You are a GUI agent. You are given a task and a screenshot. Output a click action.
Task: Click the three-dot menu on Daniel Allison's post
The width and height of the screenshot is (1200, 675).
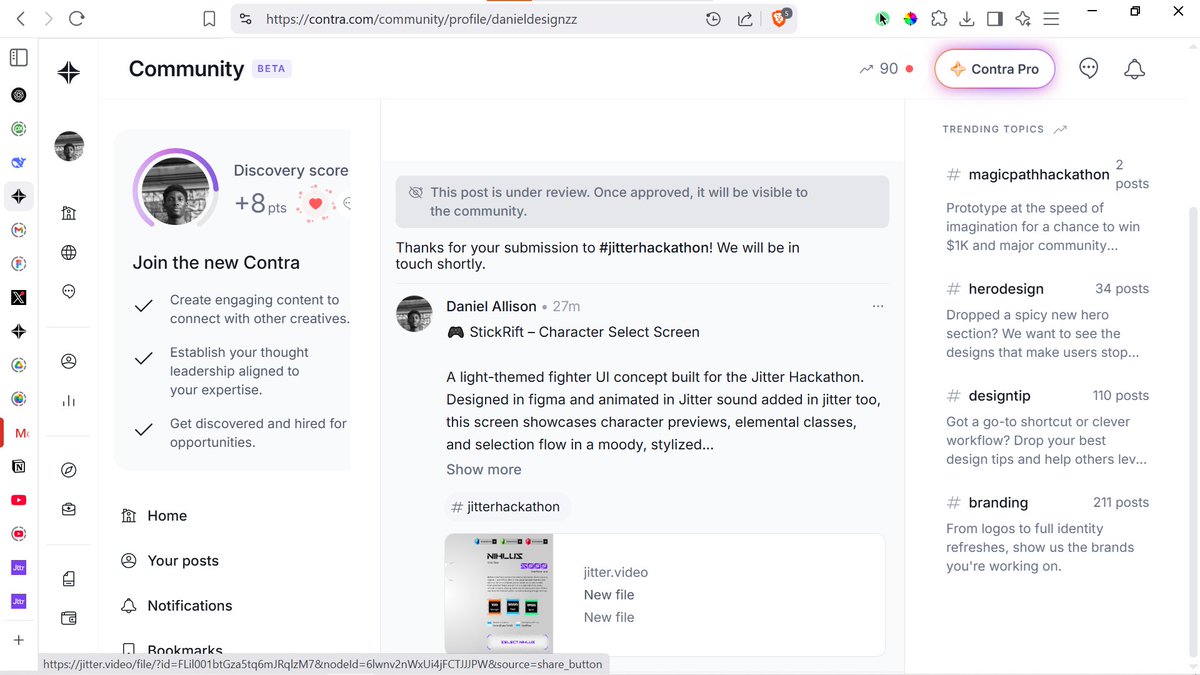point(878,306)
